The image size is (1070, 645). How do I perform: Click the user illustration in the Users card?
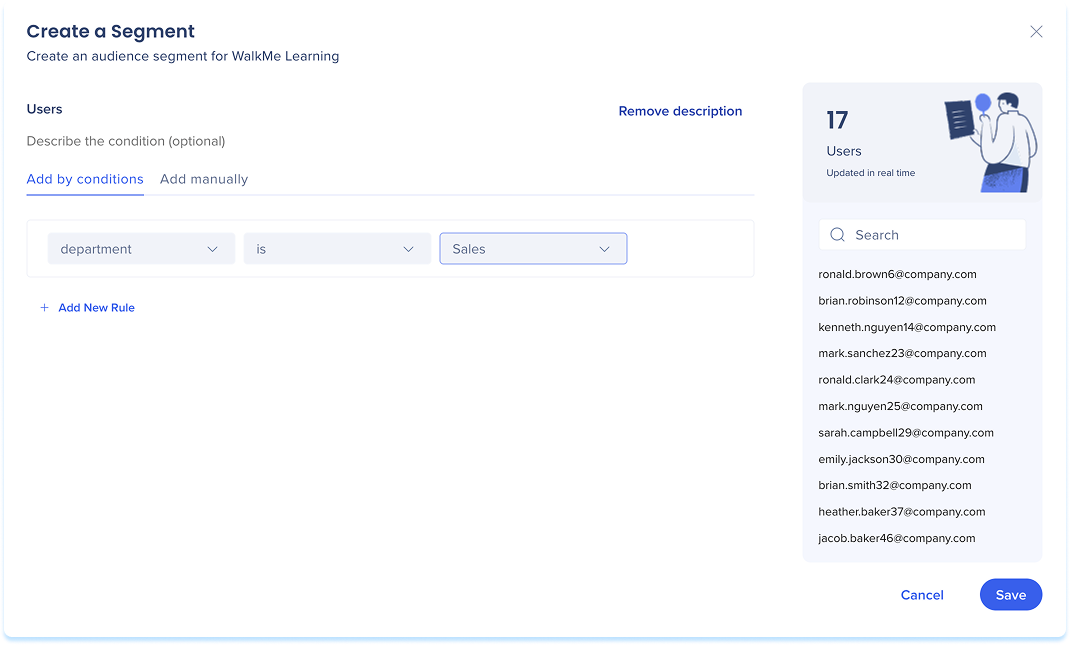coord(990,140)
